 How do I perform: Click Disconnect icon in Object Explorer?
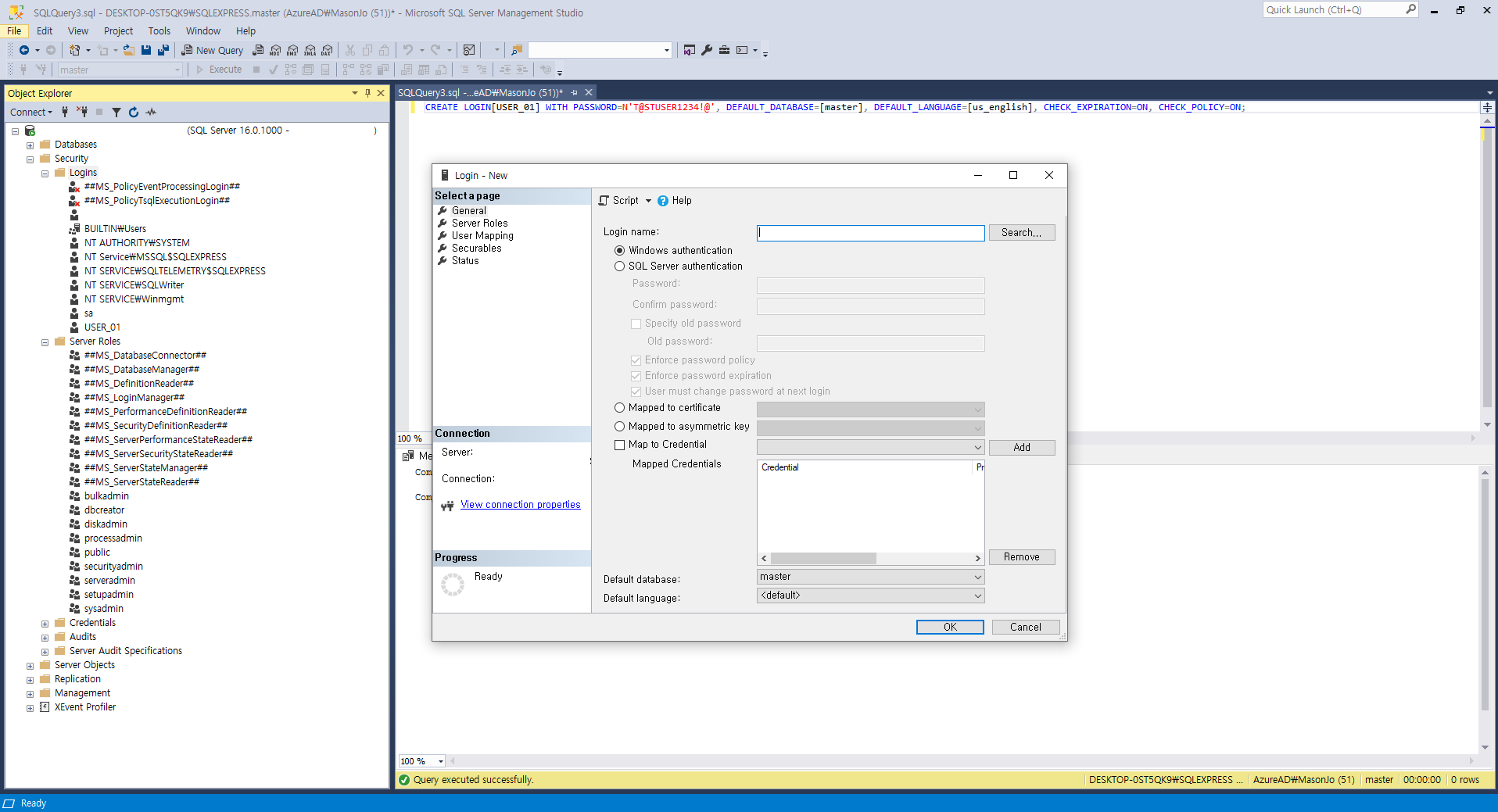(x=82, y=112)
